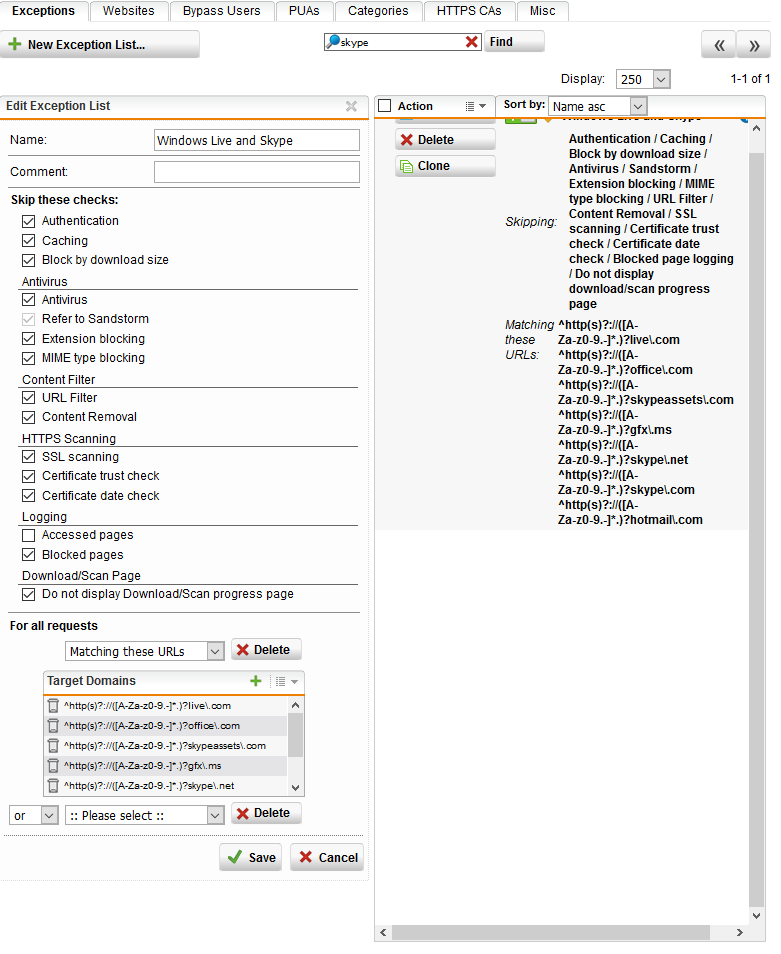
Task: Toggle SSL scanning checkbox
Action: (29, 457)
